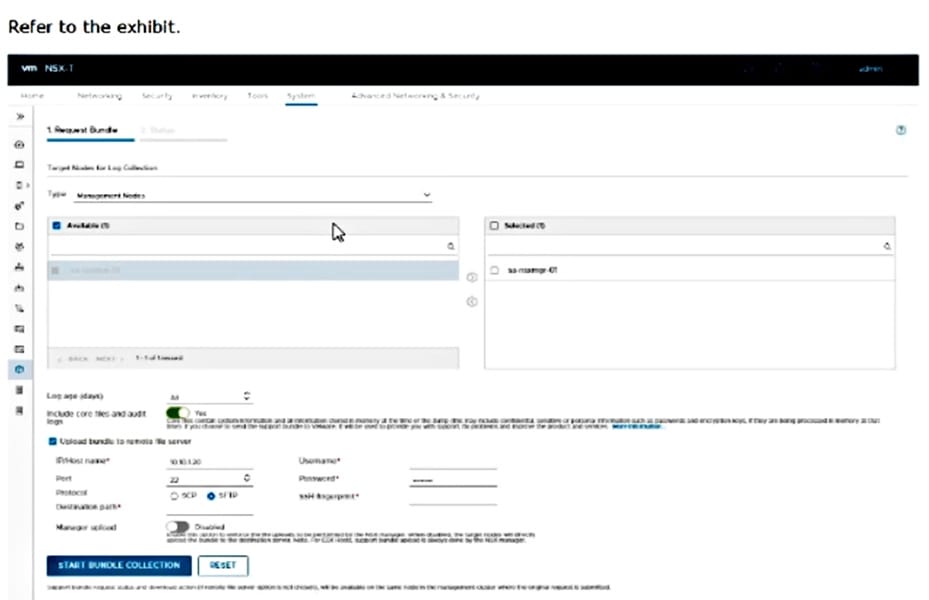The height and width of the screenshot is (600, 929).
Task: Click the Reset button
Action: (x=222, y=565)
